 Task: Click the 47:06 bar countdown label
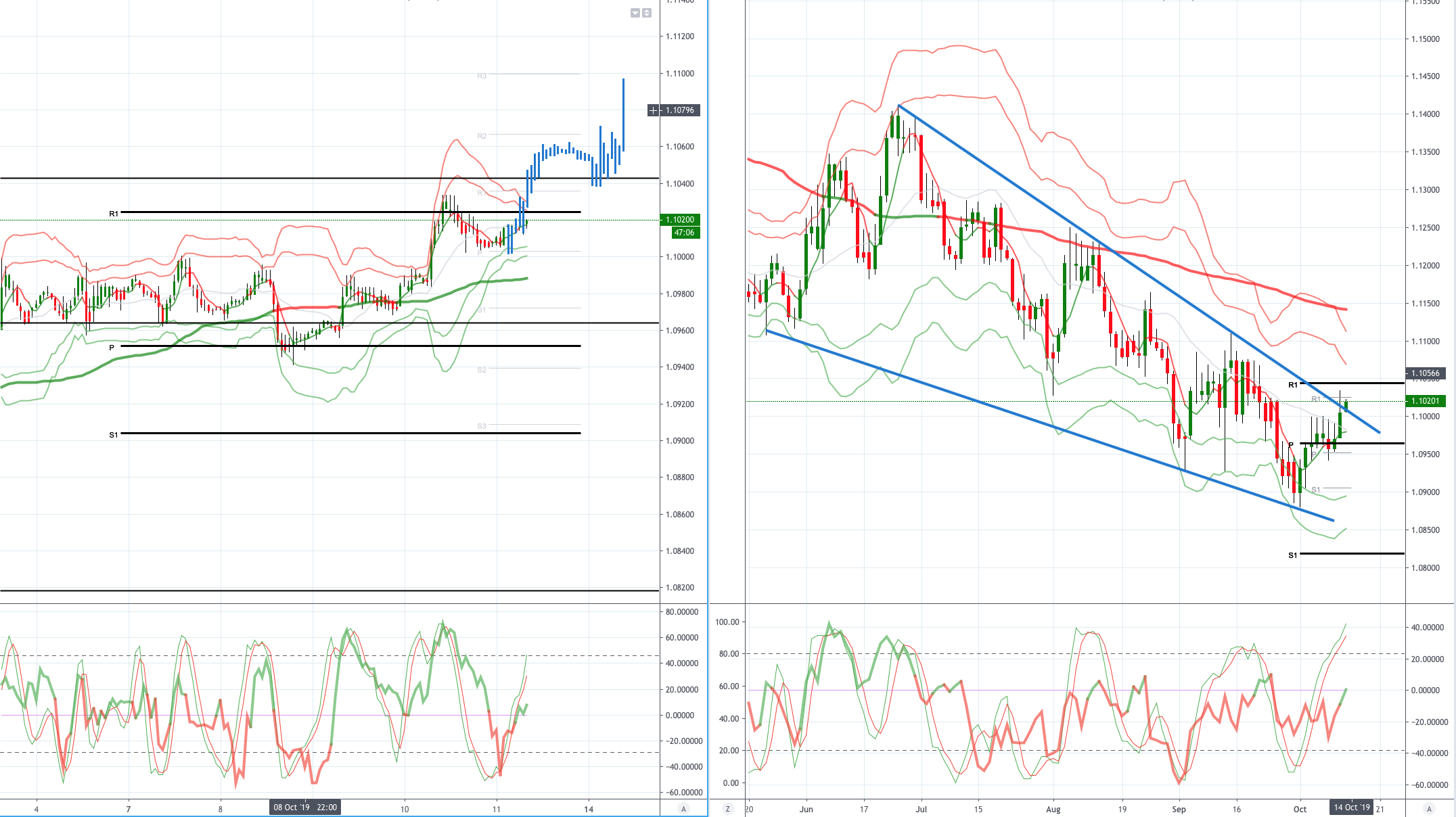pos(685,233)
